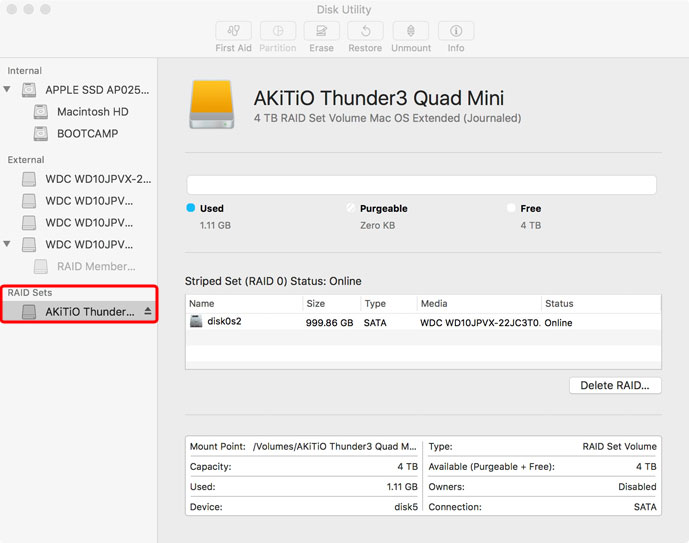Collapse the last WDC WD10JPV disk triangle
Image resolution: width=689 pixels, height=543 pixels.
pos(8,244)
